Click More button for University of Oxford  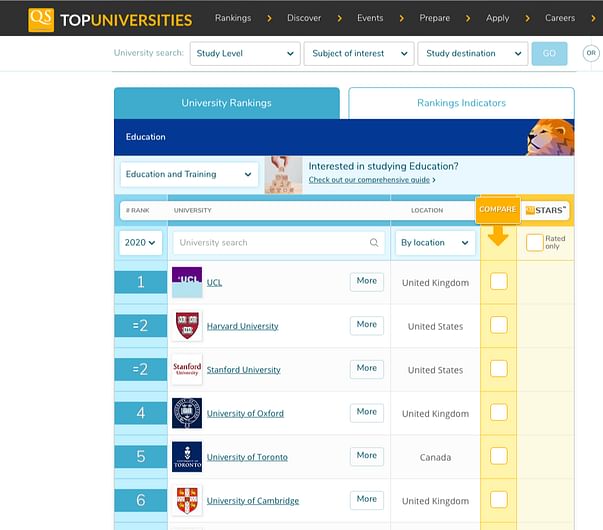[366, 412]
